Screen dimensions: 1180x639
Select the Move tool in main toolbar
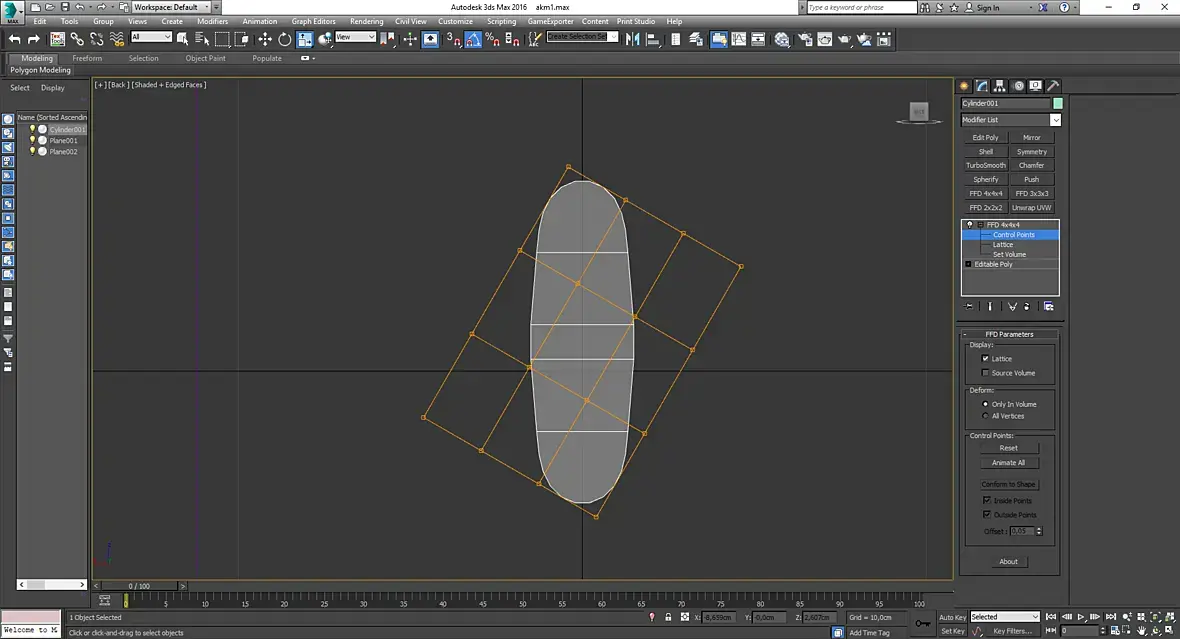[264, 39]
